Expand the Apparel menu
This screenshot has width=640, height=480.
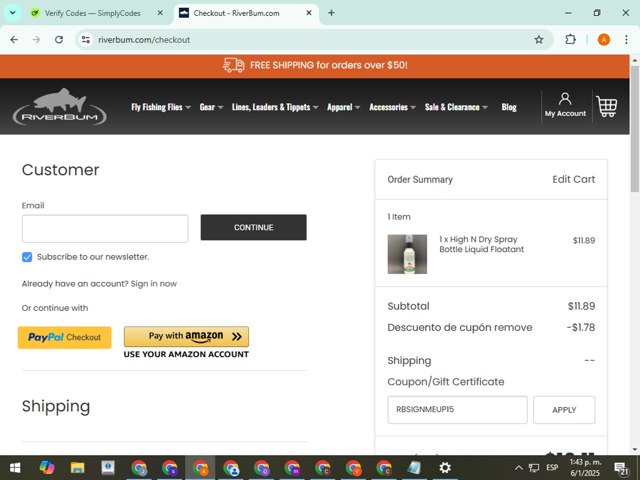[x=343, y=107]
